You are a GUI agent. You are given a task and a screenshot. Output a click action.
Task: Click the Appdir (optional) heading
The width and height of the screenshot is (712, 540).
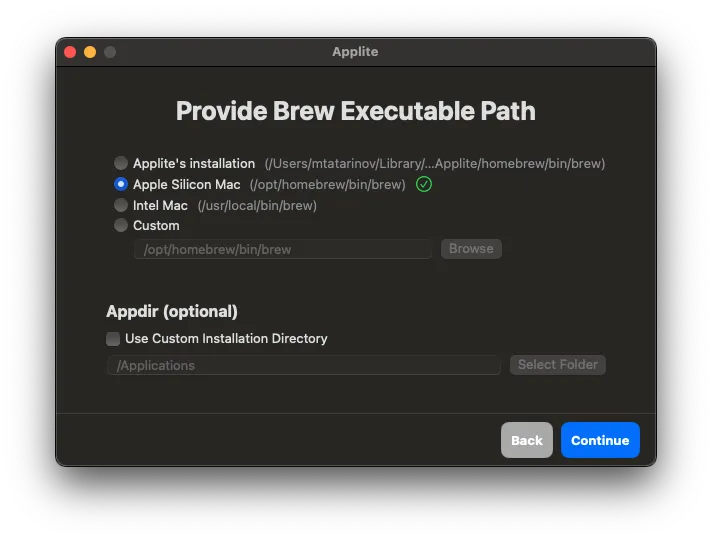(172, 312)
